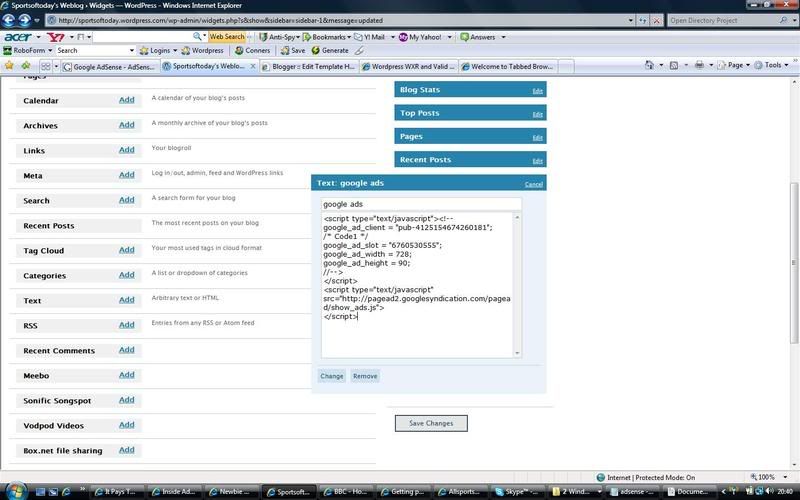The height and width of the screenshot is (500, 800).
Task: Click the Refresh page icon
Action: click(643, 20)
